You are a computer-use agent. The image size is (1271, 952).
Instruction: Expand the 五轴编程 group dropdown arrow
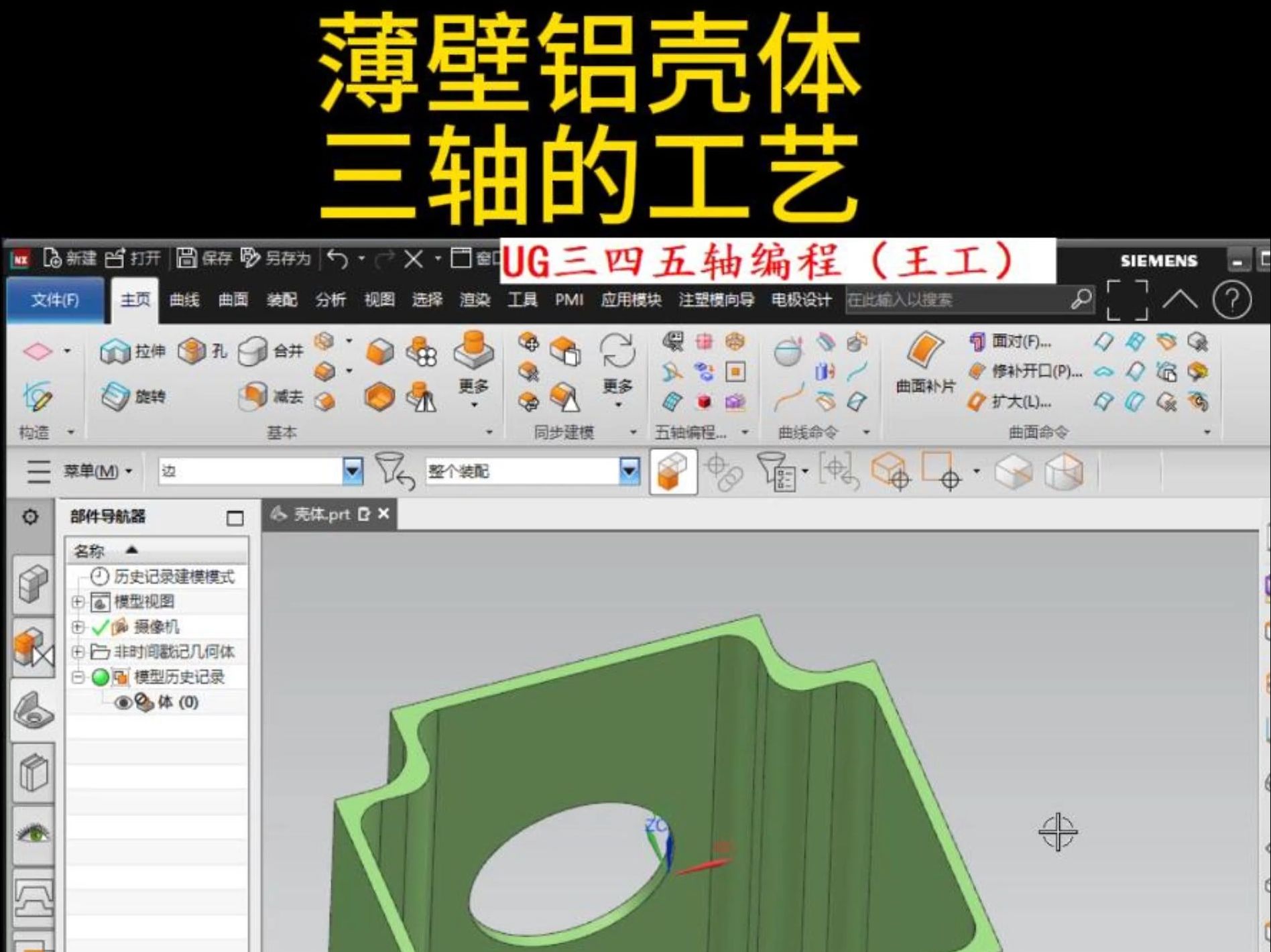pos(745,432)
